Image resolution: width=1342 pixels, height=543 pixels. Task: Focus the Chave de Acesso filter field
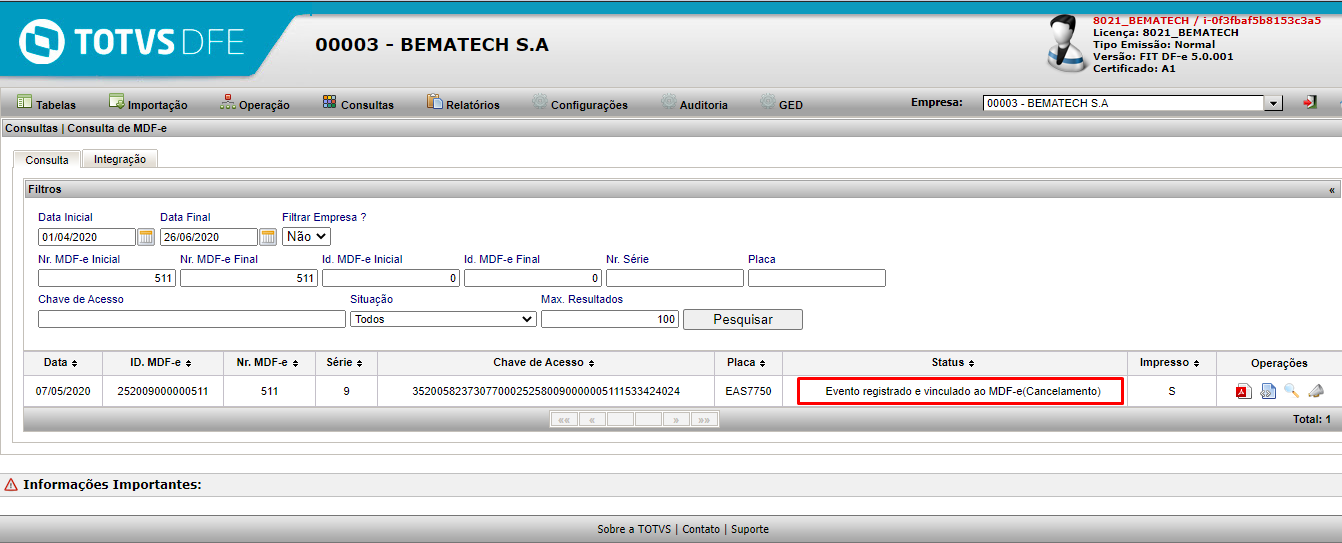[x=192, y=319]
